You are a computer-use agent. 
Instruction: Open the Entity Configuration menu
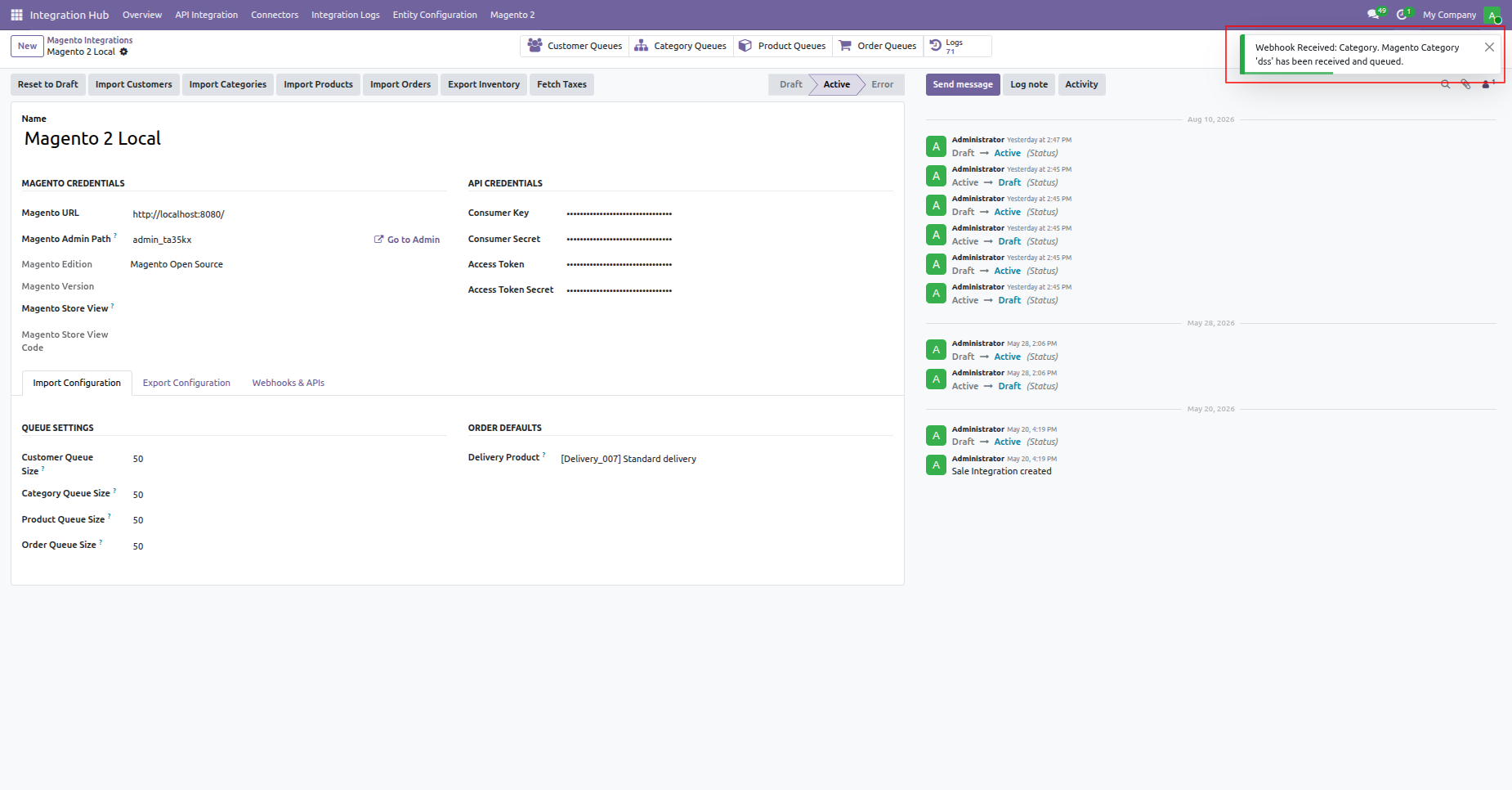click(435, 15)
